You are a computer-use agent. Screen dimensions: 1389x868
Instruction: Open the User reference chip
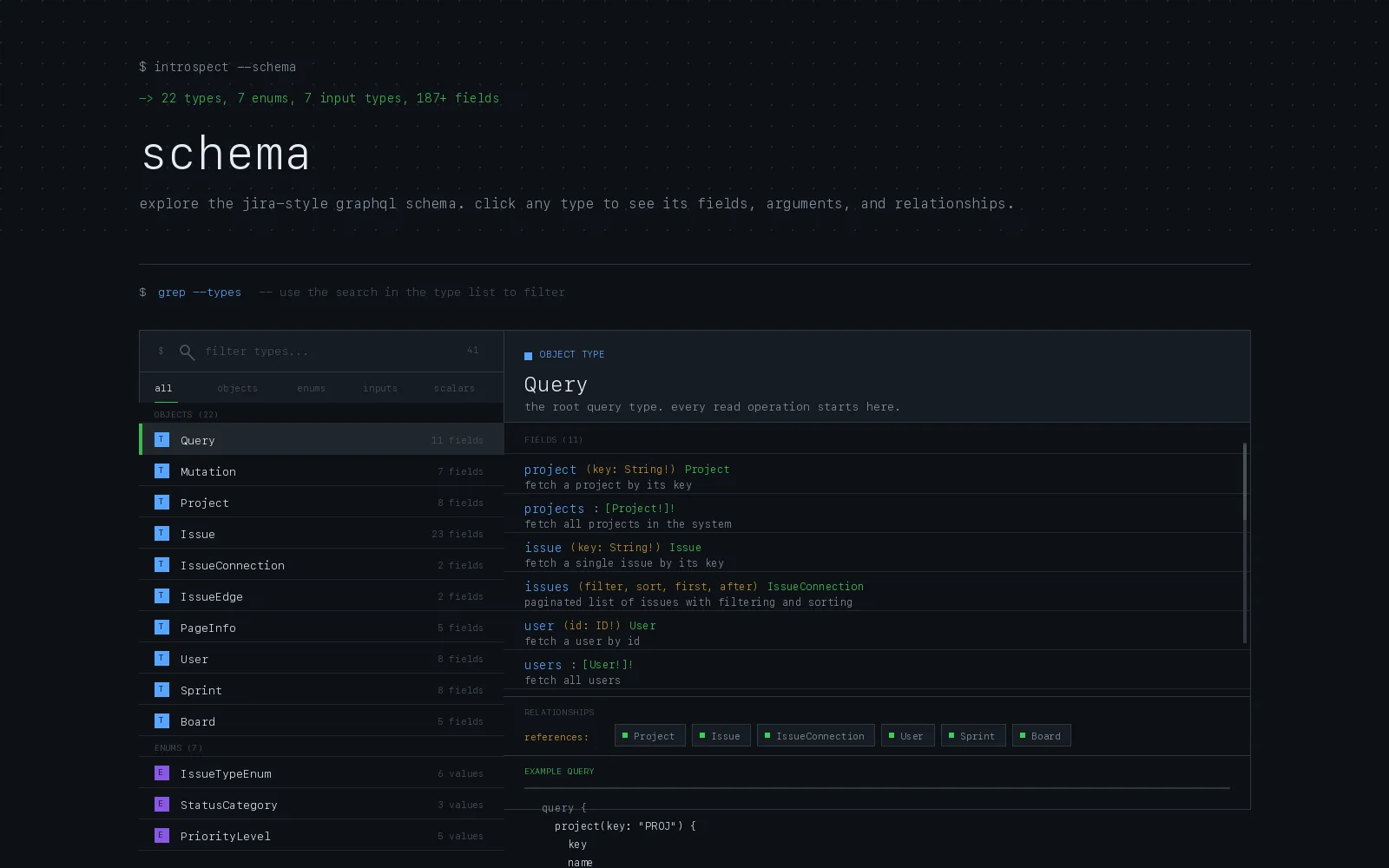(x=908, y=735)
